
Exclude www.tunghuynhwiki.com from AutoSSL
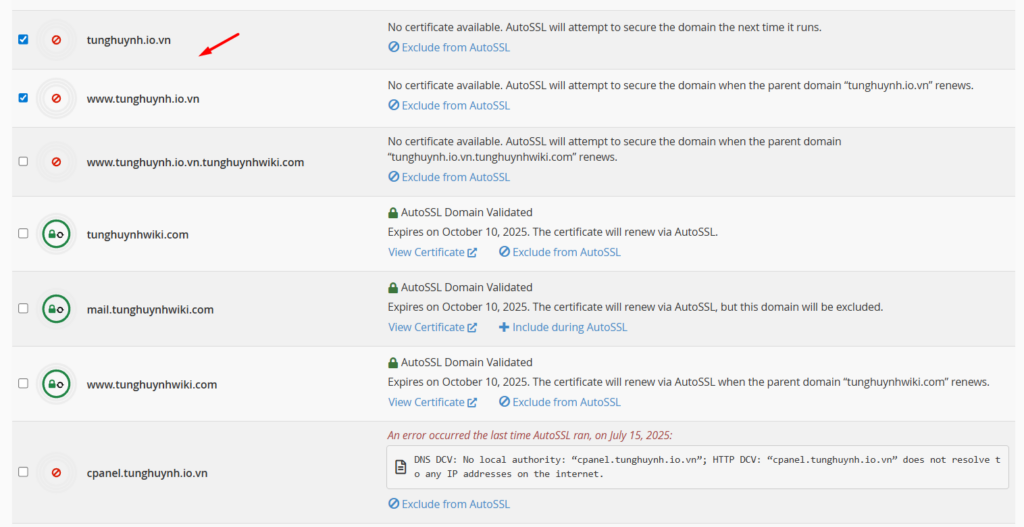click(560, 402)
